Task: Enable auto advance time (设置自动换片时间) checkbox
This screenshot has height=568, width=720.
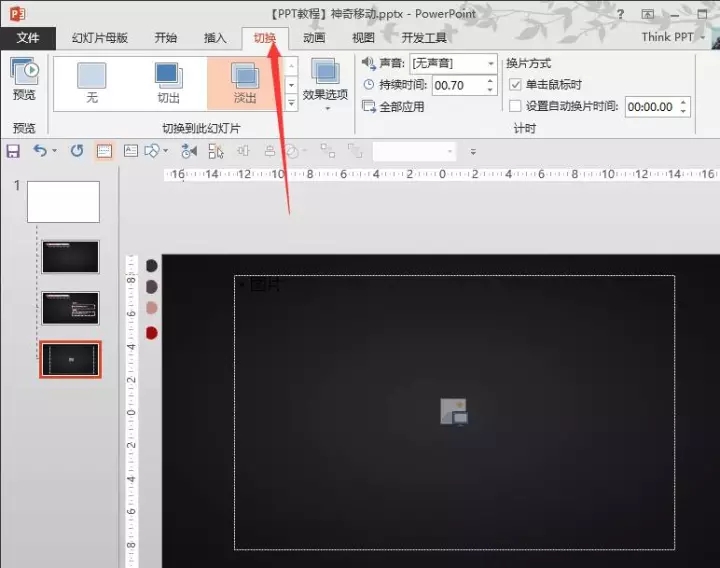Action: pos(516,106)
